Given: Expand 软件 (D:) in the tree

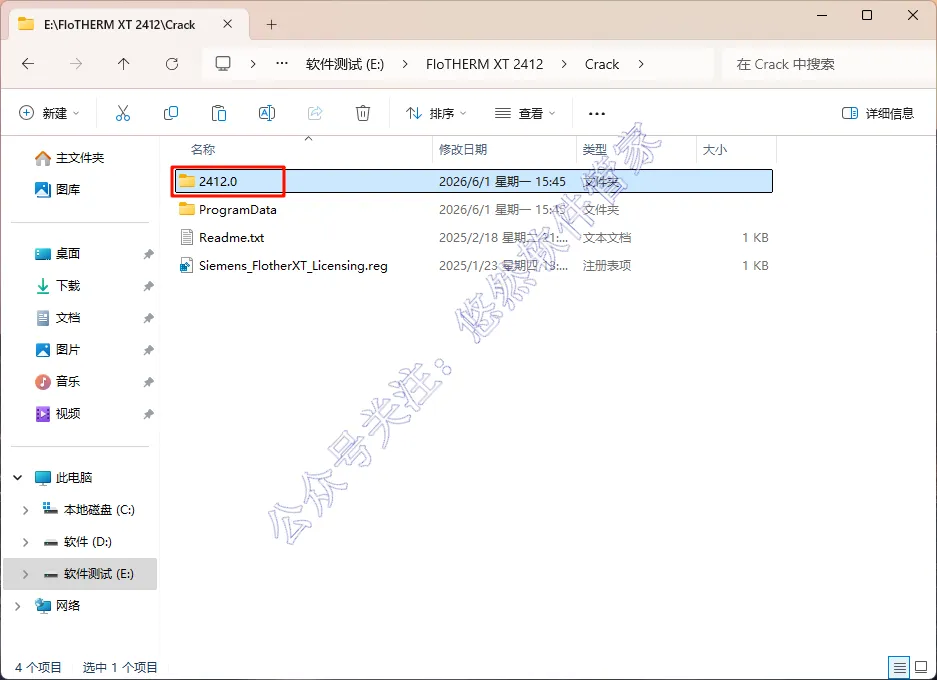Looking at the screenshot, I should [25, 542].
